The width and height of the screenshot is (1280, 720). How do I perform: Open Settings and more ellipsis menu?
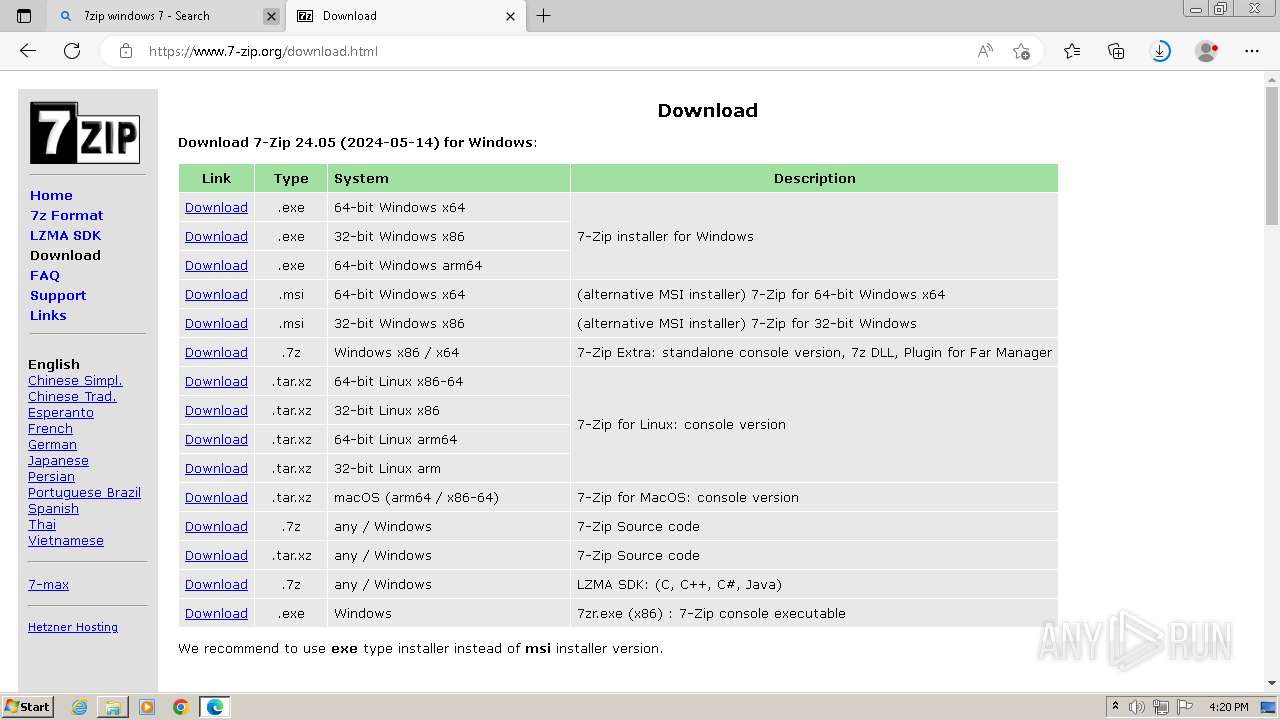tap(1252, 51)
